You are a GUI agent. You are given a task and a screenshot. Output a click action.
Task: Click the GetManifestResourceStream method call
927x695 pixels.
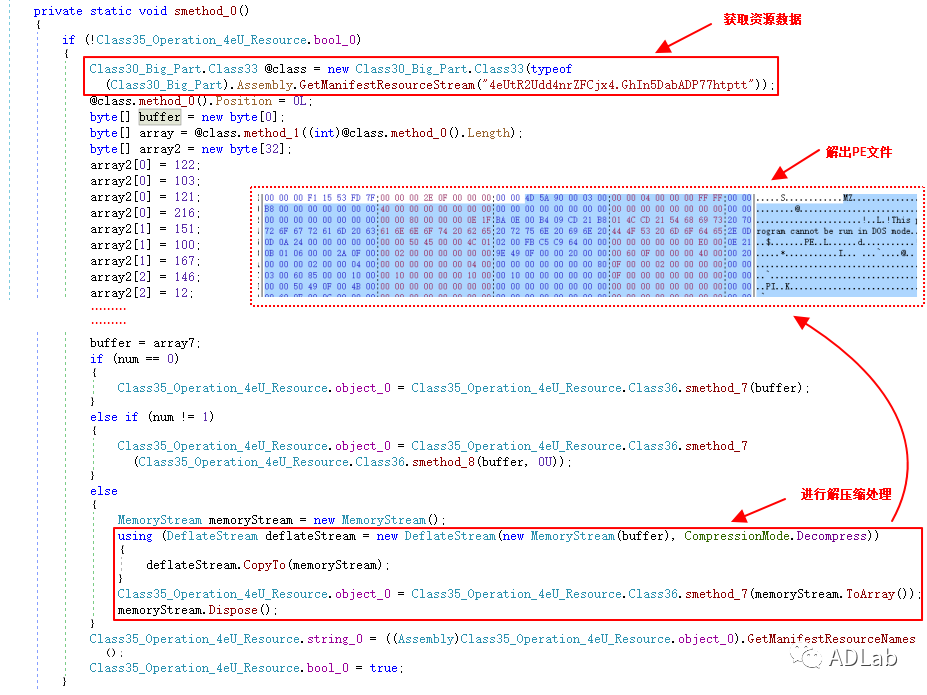pos(387,85)
